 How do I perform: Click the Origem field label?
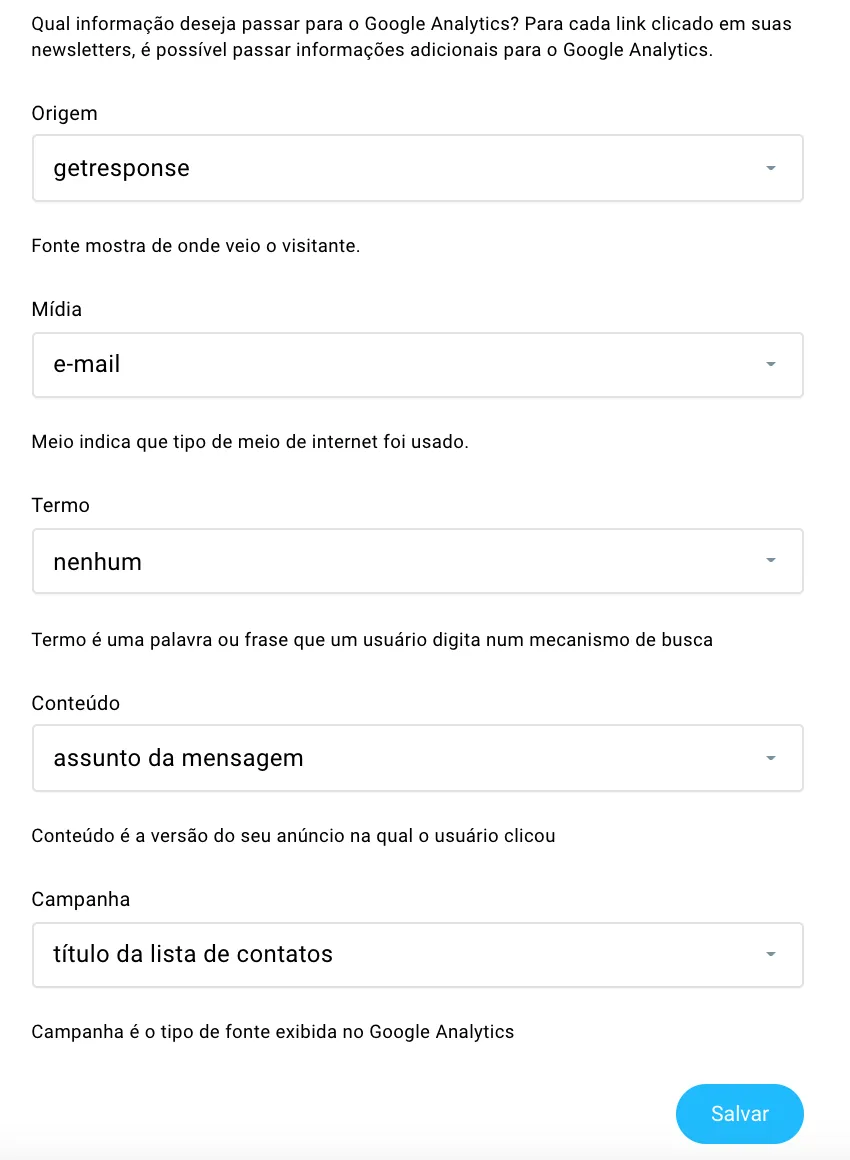(64, 113)
